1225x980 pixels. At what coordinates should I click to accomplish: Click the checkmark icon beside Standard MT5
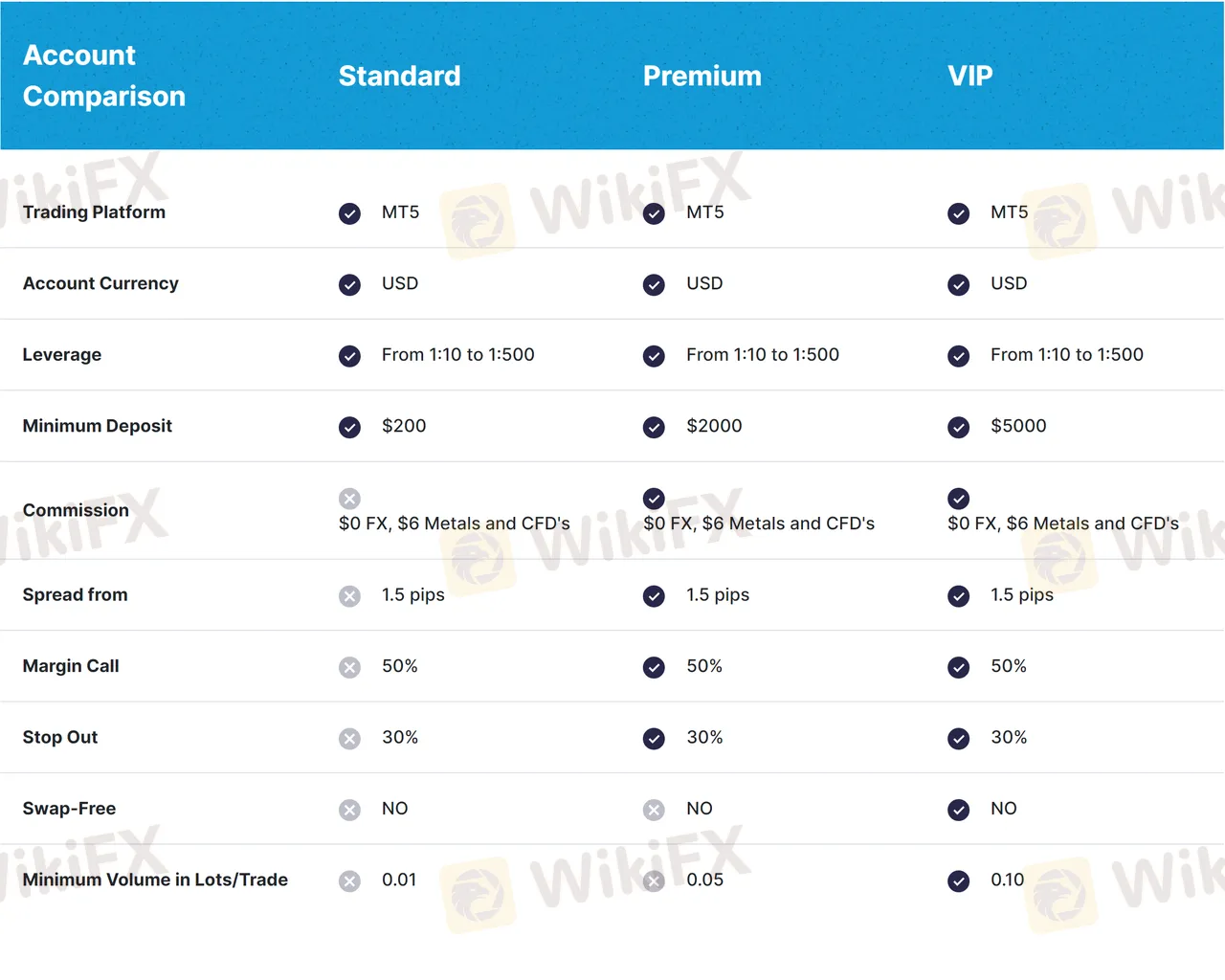[x=349, y=213]
